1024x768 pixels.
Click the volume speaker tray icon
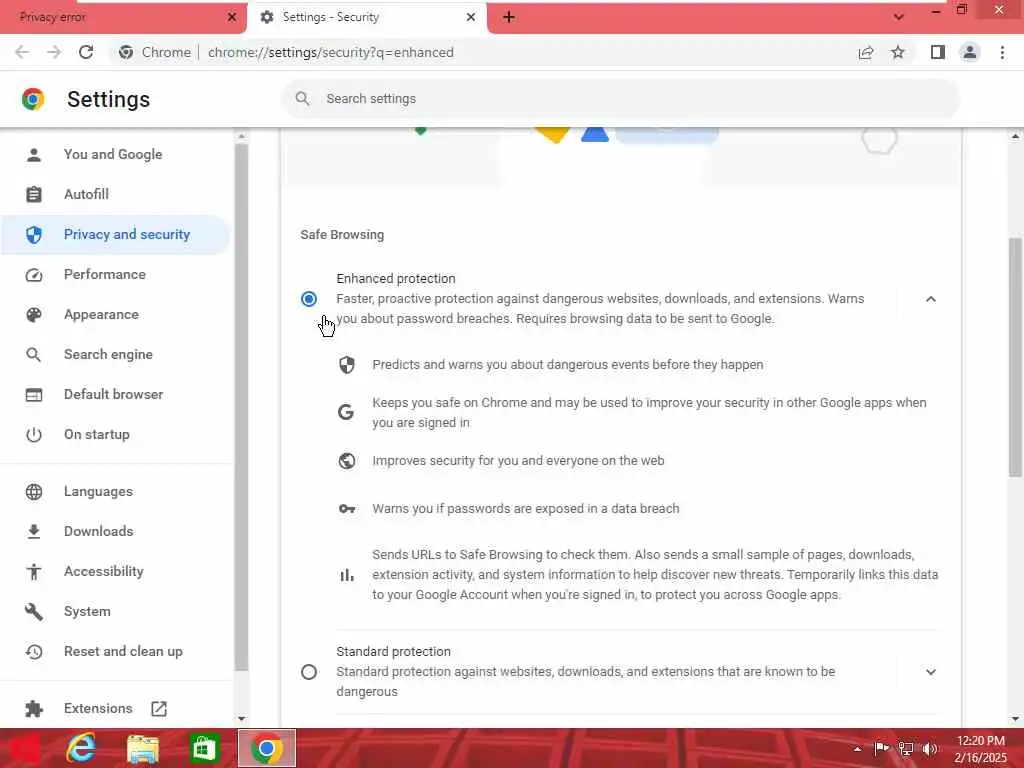coord(929,749)
